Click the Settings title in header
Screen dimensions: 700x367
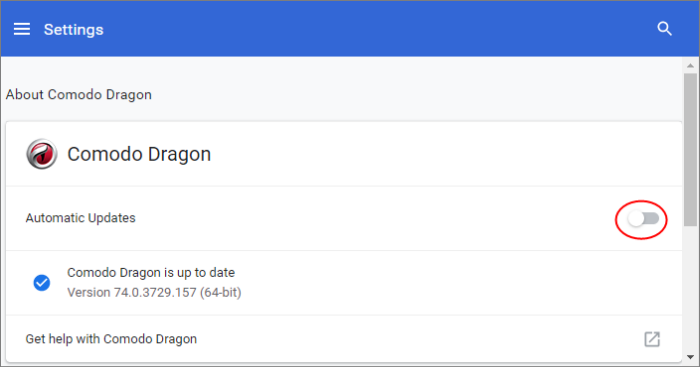[x=74, y=29]
